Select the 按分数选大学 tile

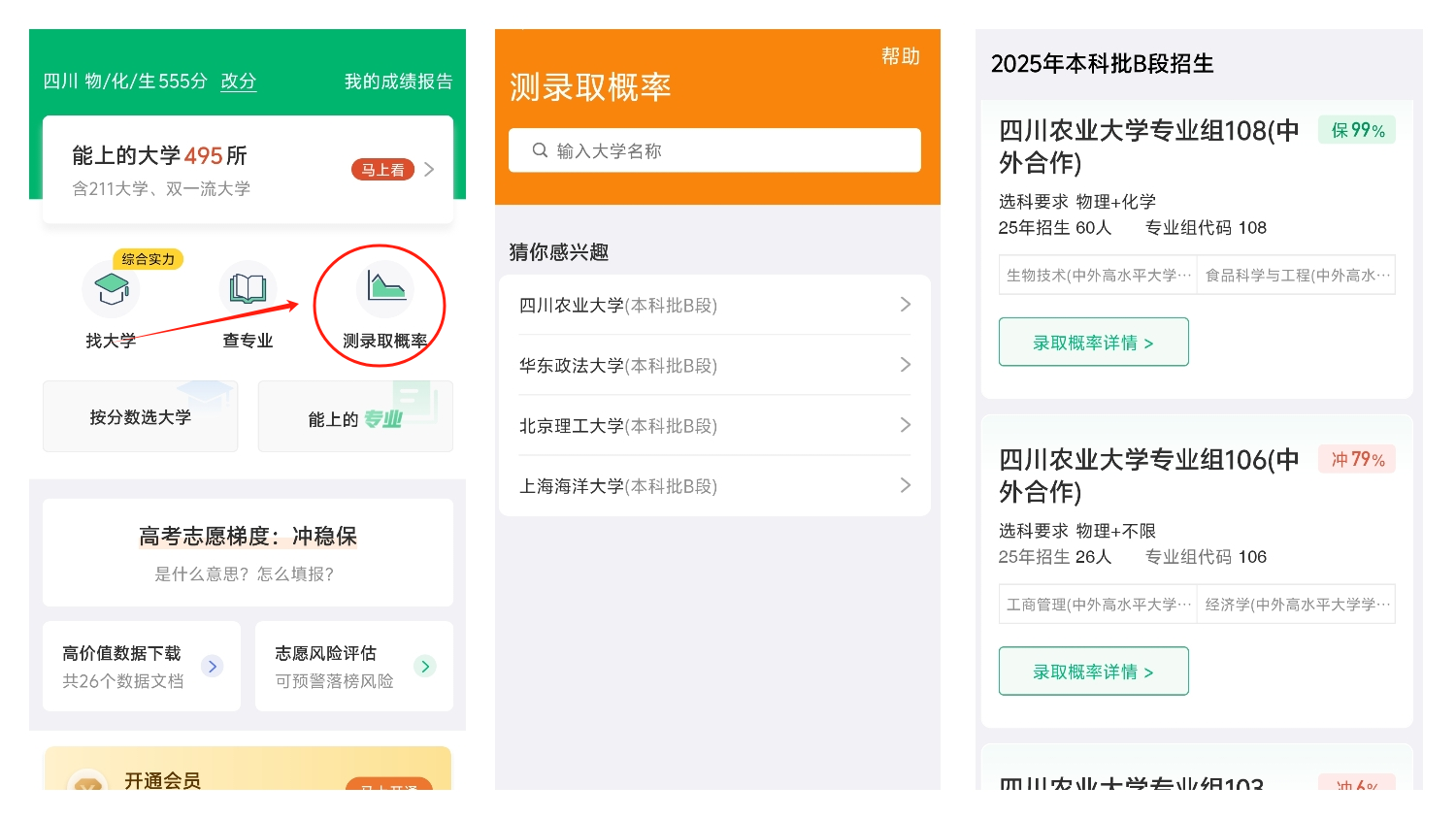pyautogui.click(x=141, y=417)
